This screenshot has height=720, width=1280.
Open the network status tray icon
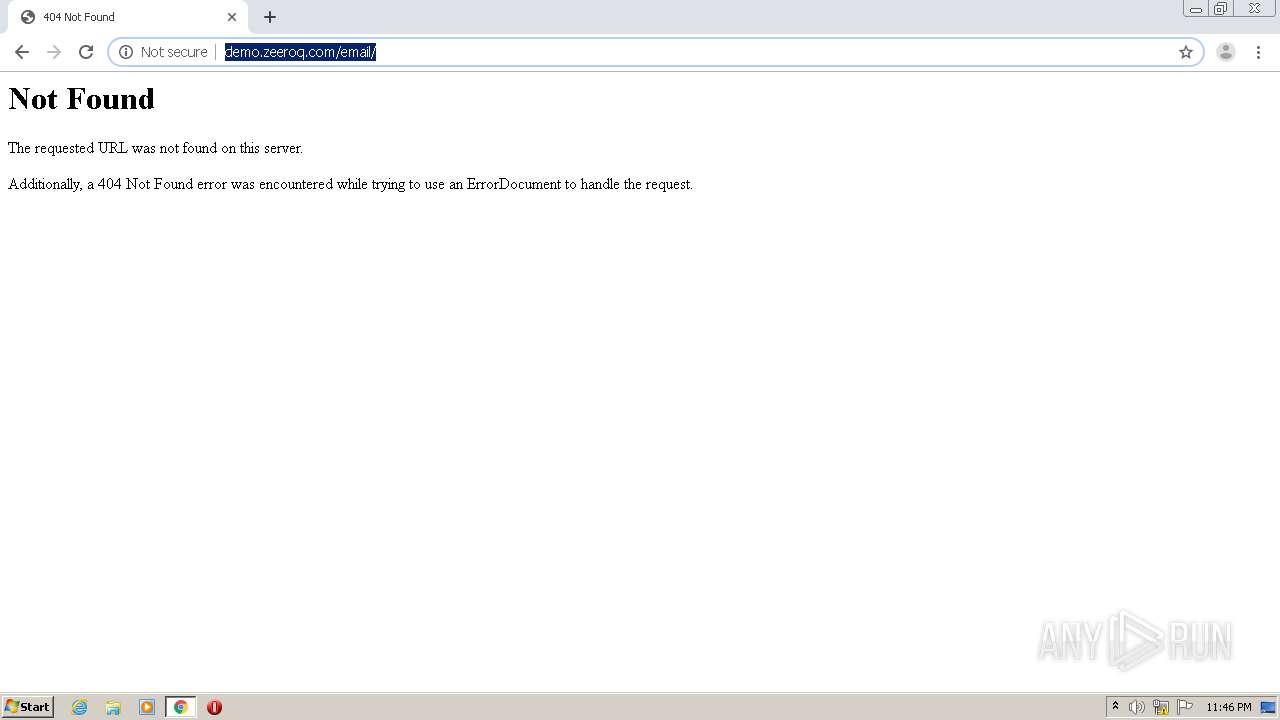(x=1161, y=707)
